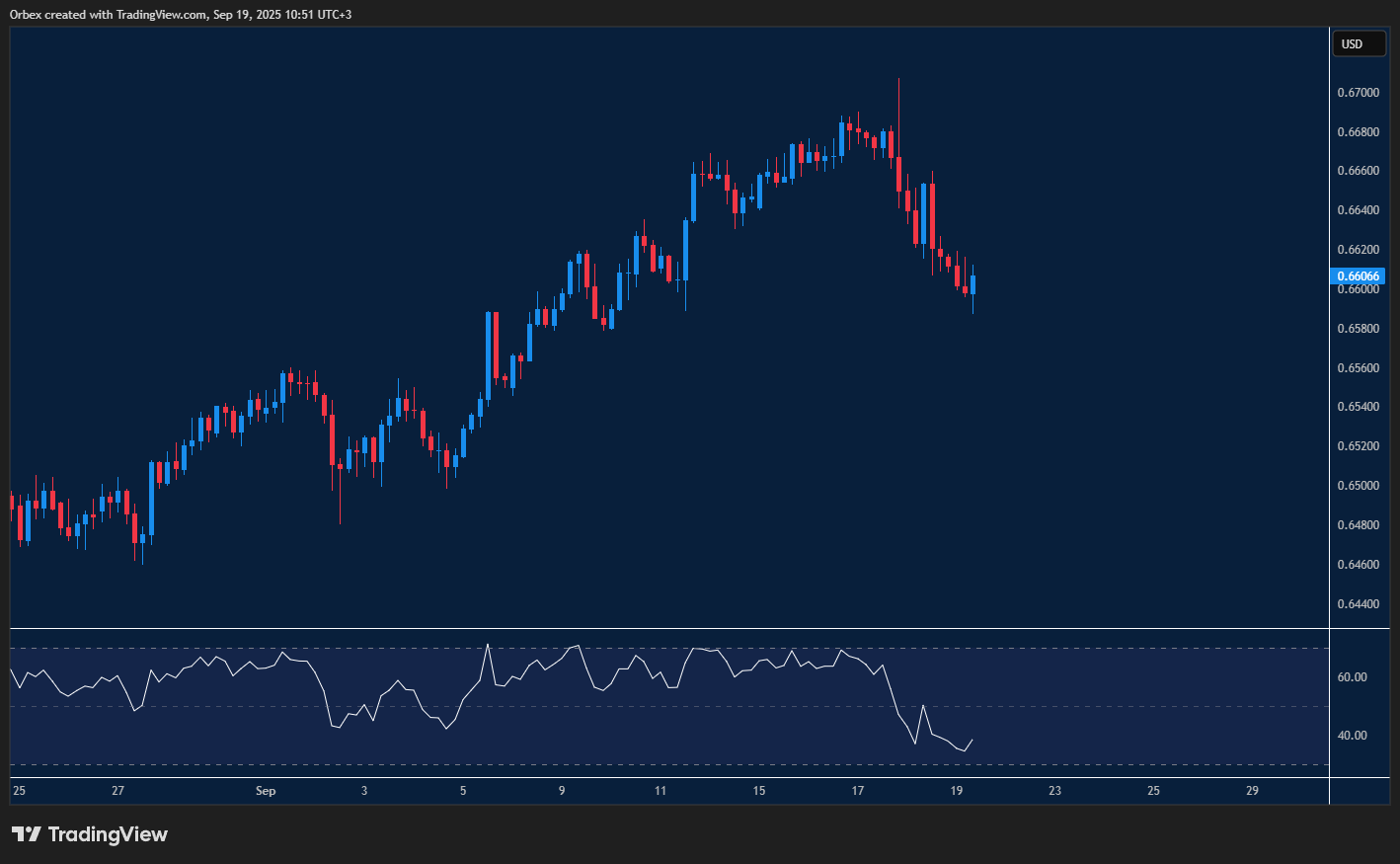Click the TradingView wordmark text
Image resolution: width=1400 pixels, height=864 pixels.
tap(108, 834)
